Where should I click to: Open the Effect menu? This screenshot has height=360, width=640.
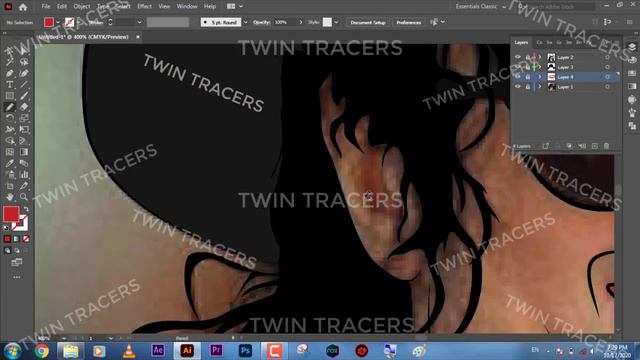[144, 7]
